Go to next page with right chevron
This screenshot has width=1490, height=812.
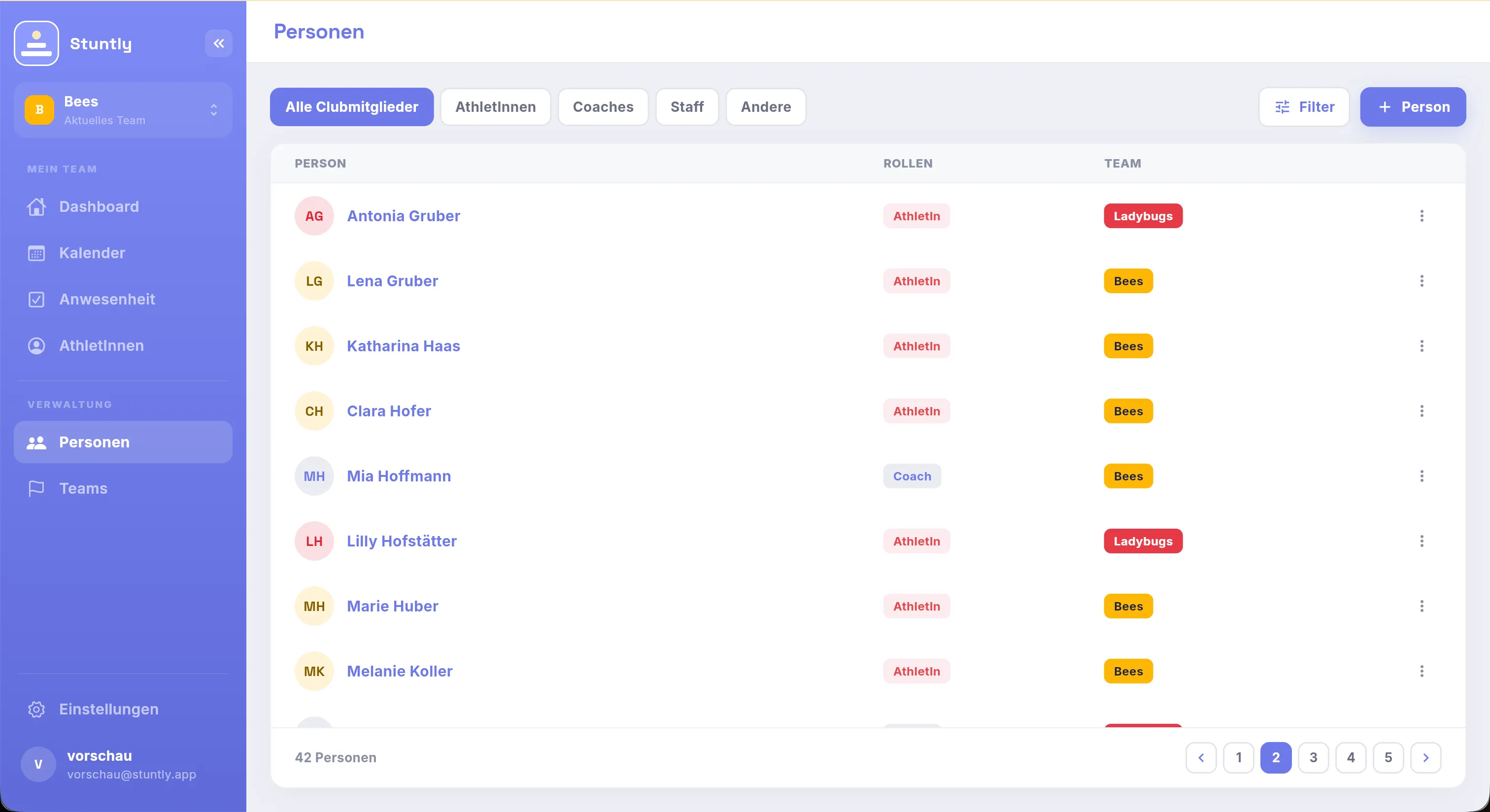[1426, 758]
